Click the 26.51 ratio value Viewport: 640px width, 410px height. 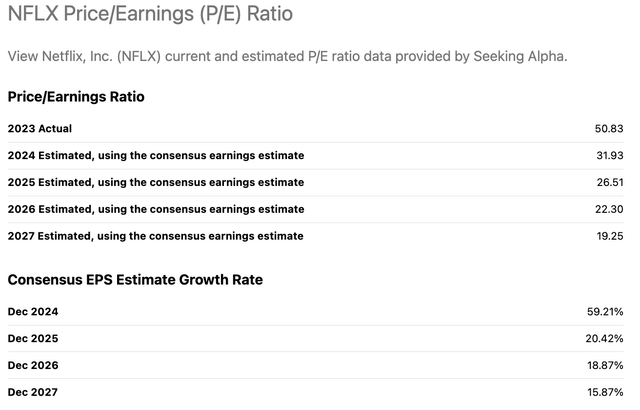[609, 182]
